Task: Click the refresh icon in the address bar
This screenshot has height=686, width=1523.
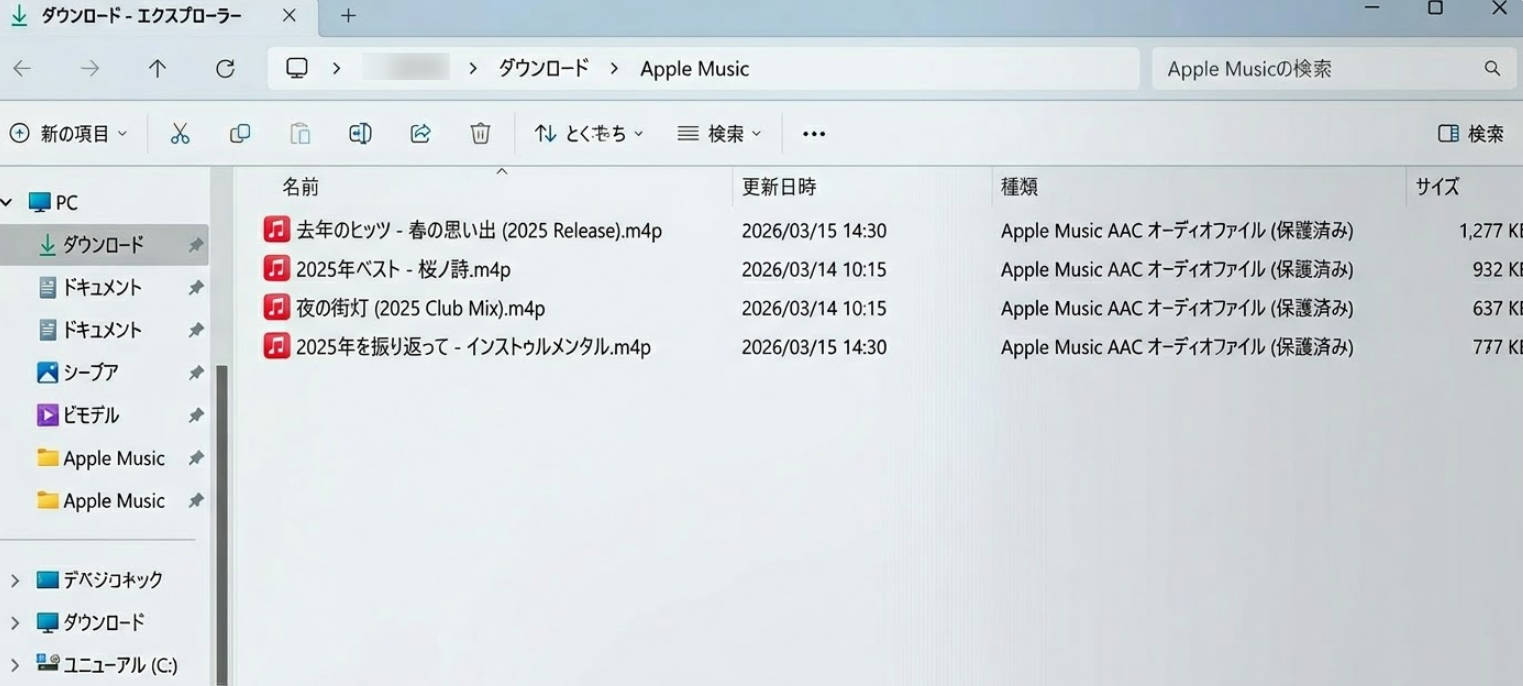Action: point(226,68)
